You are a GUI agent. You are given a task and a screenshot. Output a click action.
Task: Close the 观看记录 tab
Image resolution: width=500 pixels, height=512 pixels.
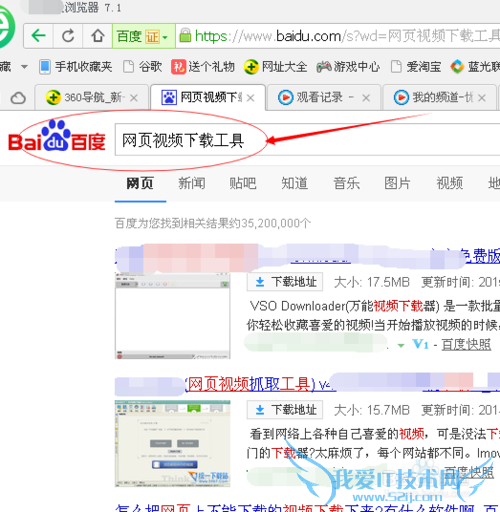[x=366, y=98]
